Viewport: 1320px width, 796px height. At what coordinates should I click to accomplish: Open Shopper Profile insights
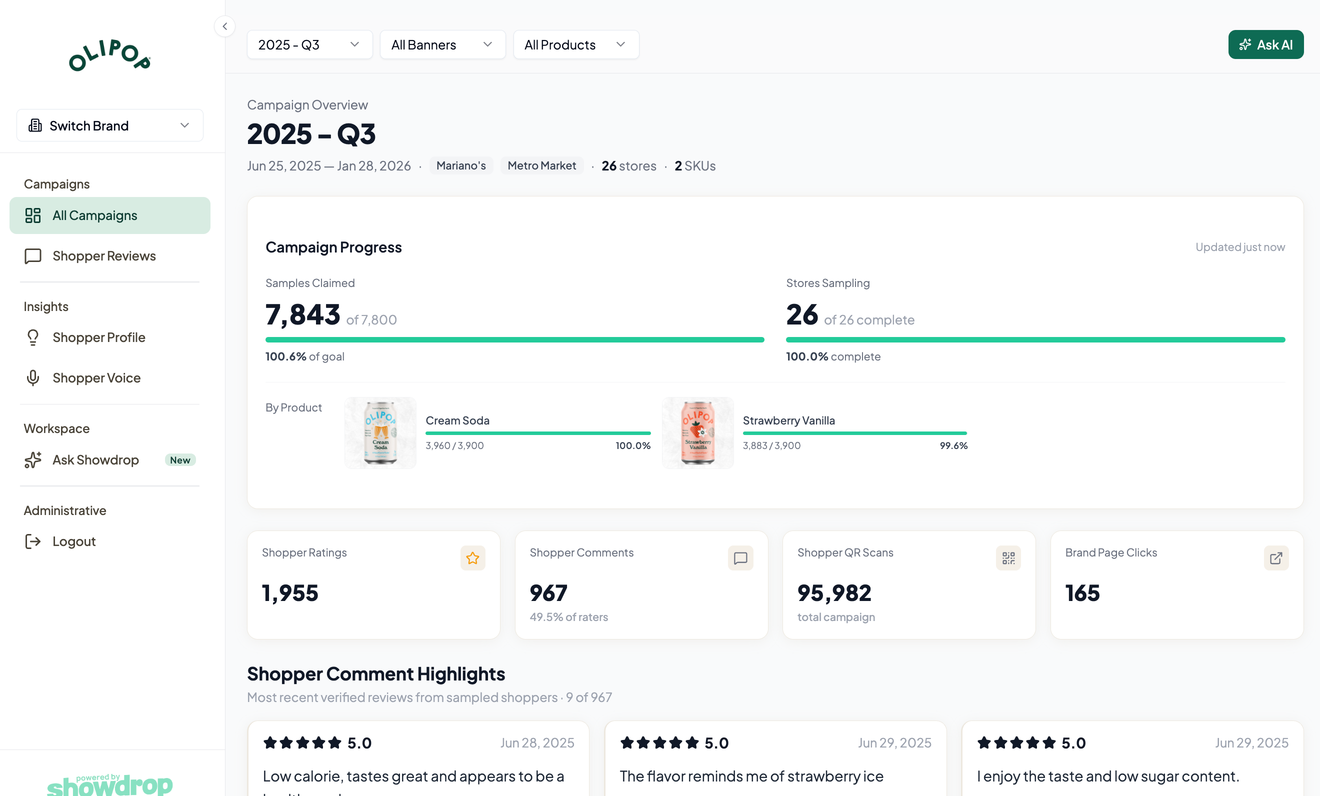(x=110, y=338)
